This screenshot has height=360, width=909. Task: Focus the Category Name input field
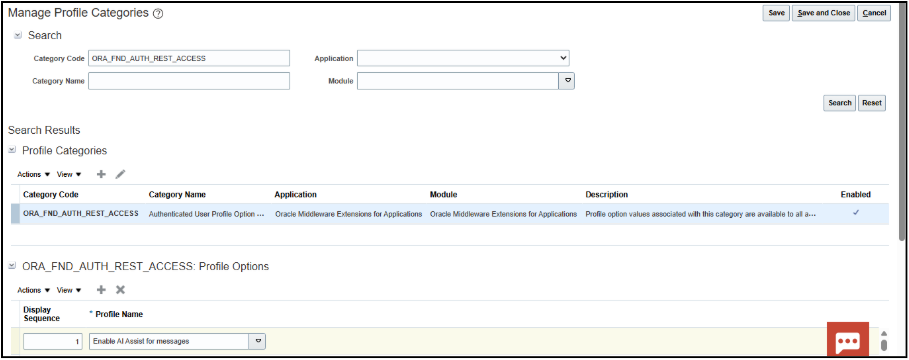click(189, 81)
